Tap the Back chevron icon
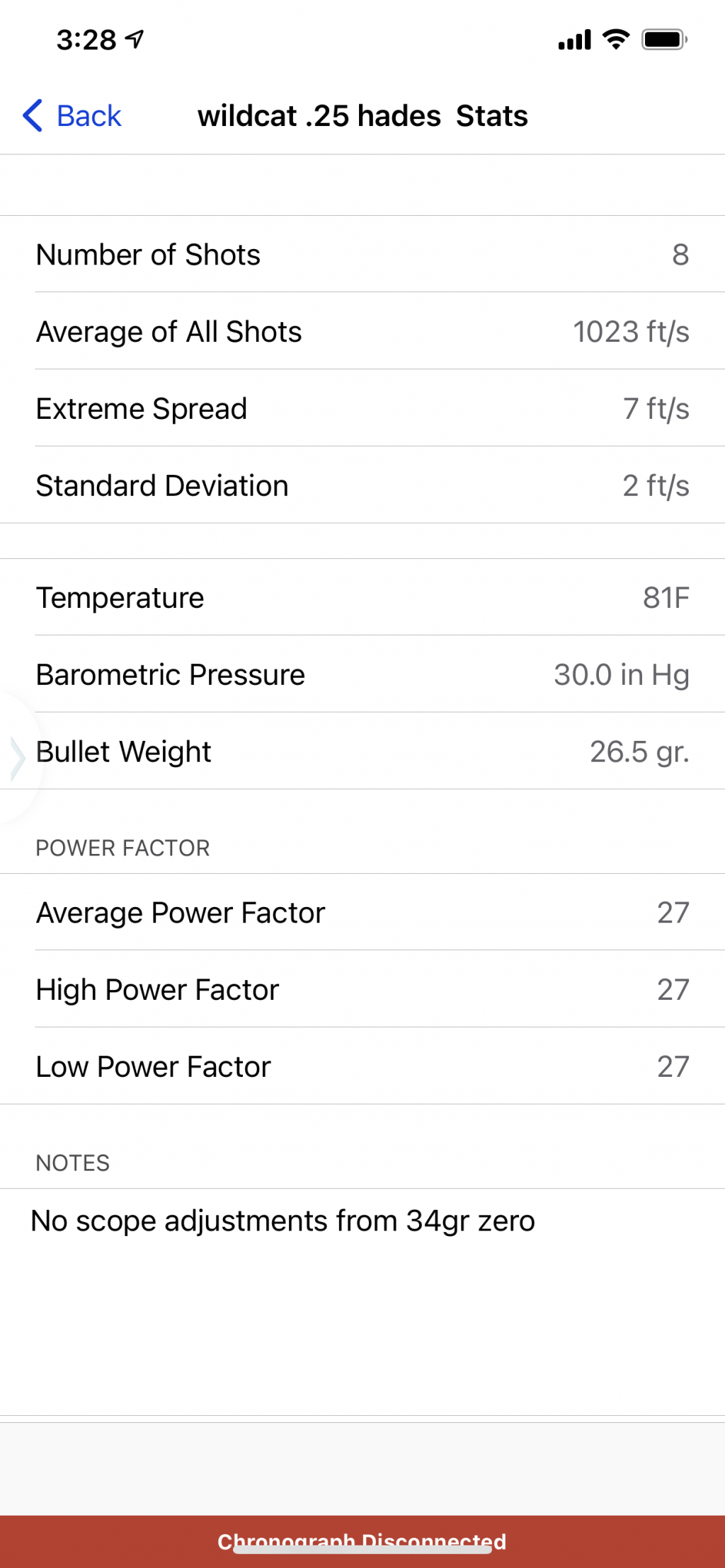Viewport: 725px width, 1568px height. [33, 115]
